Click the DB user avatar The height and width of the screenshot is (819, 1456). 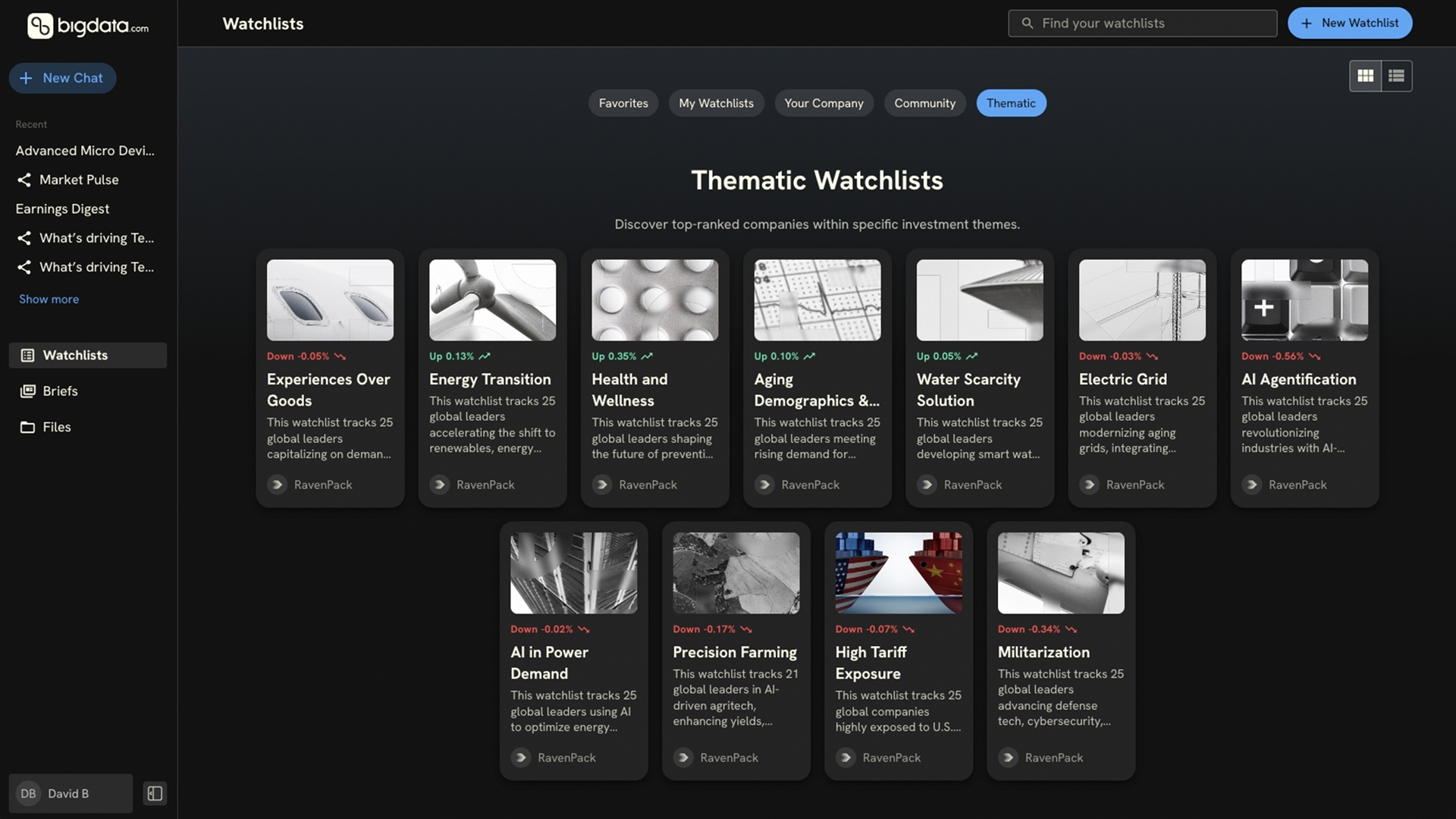coord(28,793)
